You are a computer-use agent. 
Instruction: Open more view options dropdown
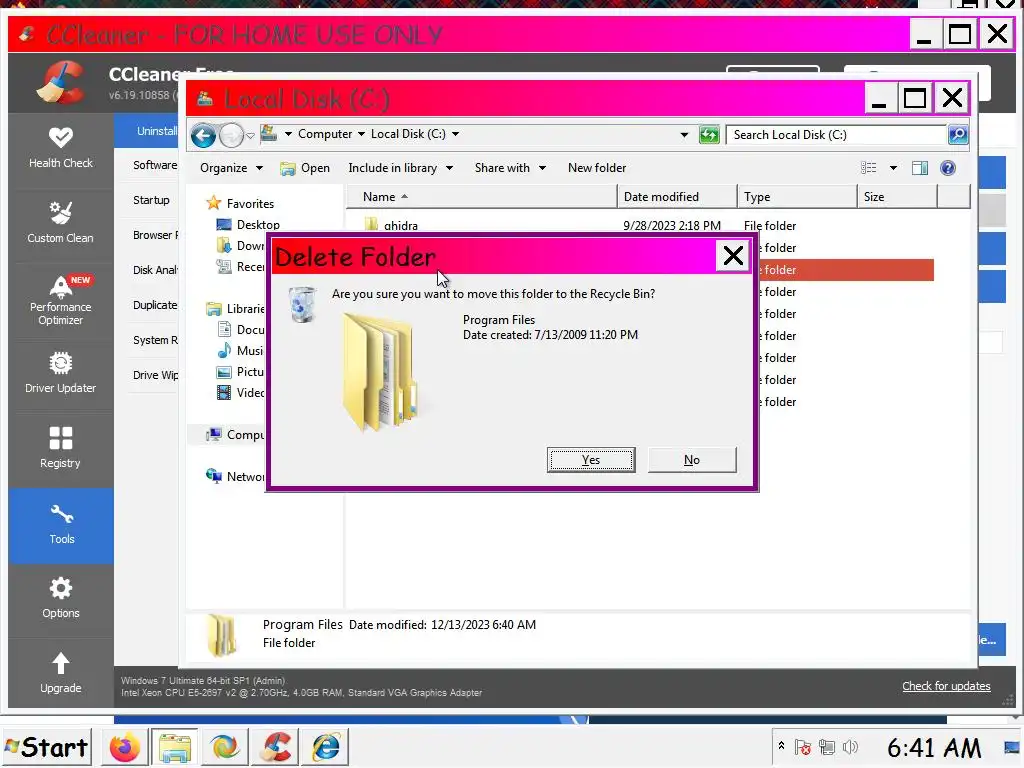893,168
